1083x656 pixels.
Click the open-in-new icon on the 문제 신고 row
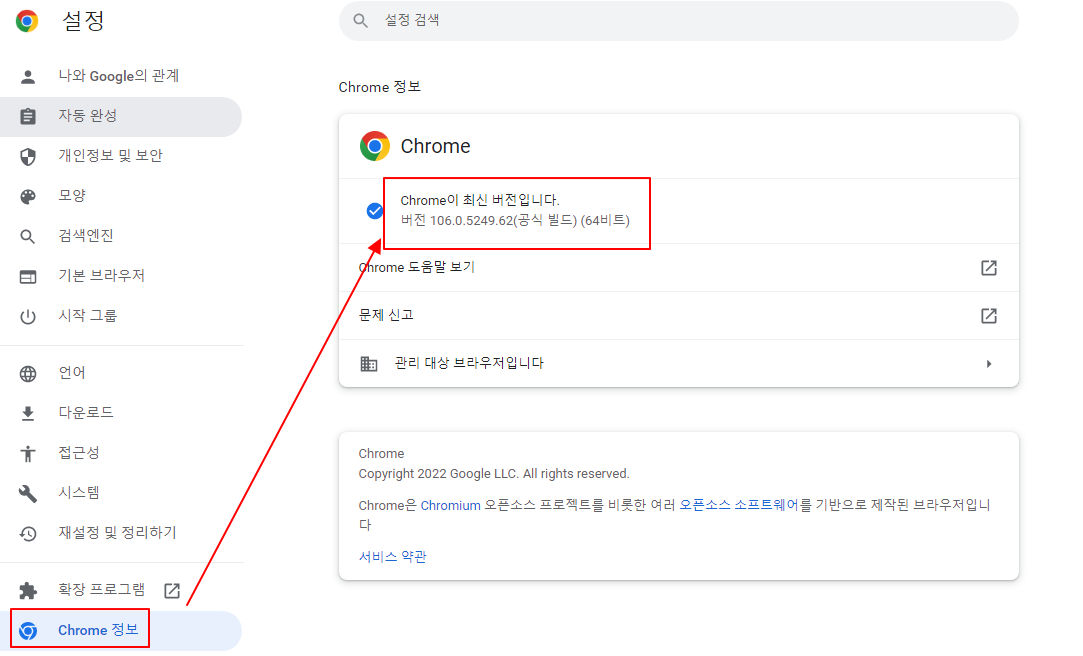(988, 316)
